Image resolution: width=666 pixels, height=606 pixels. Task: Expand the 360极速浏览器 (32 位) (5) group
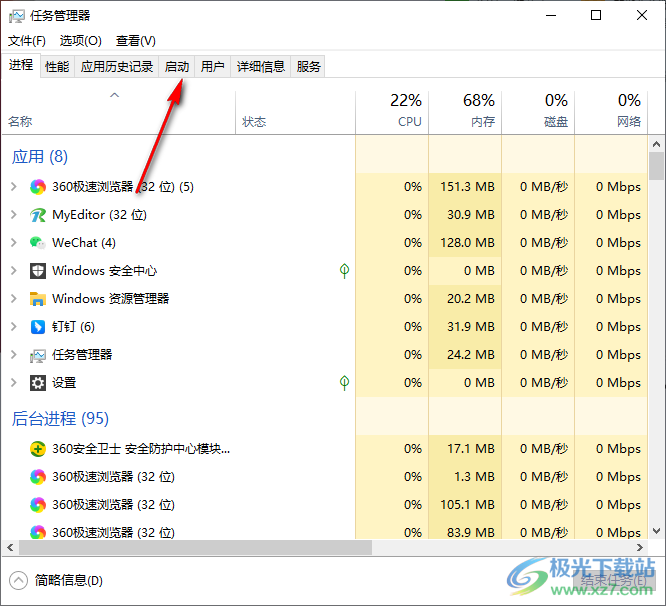[x=14, y=186]
